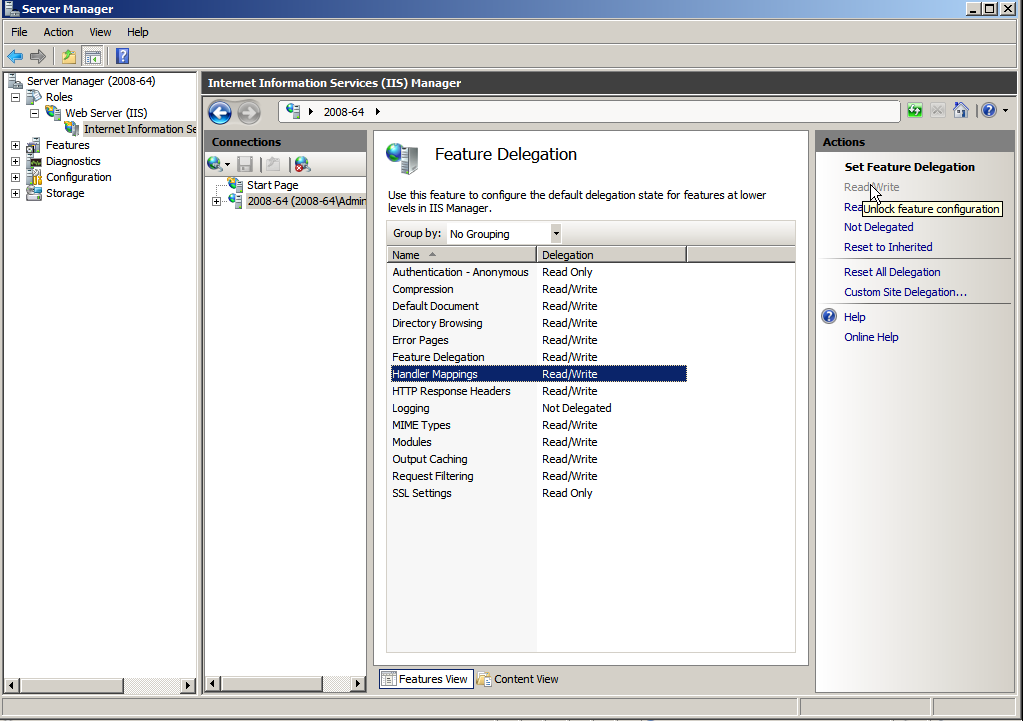Image resolution: width=1023 pixels, height=721 pixels.
Task: Click the Delete Connection icon in Connections
Action: click(302, 164)
